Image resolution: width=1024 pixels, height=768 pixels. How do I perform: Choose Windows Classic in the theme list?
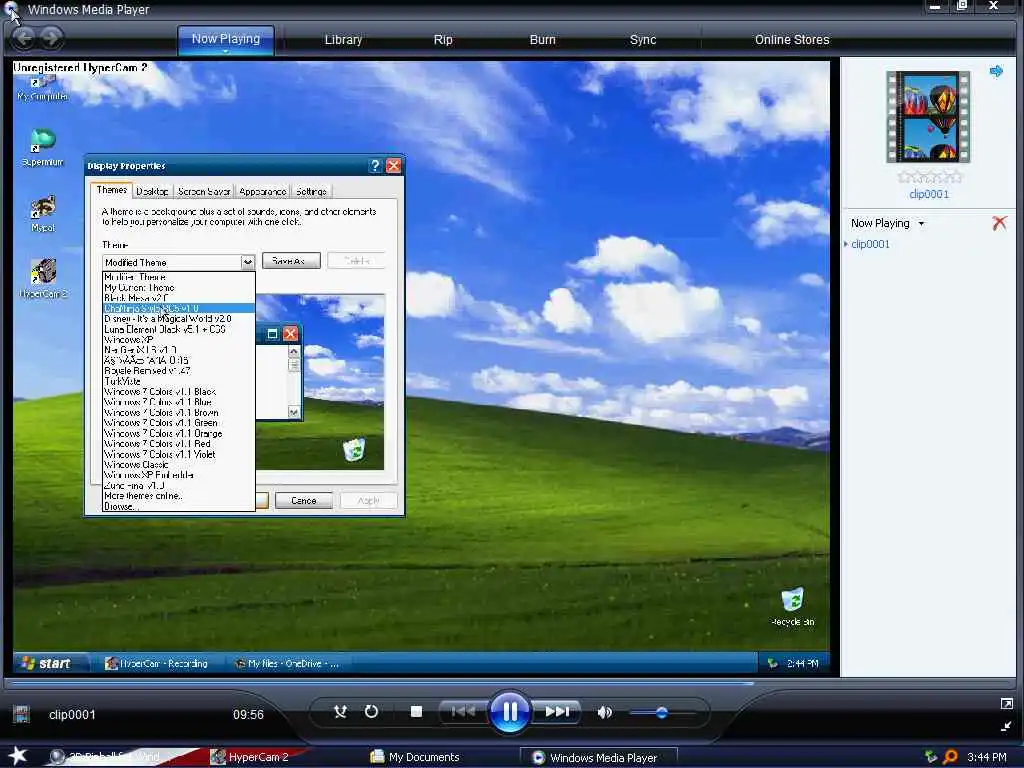(x=178, y=465)
